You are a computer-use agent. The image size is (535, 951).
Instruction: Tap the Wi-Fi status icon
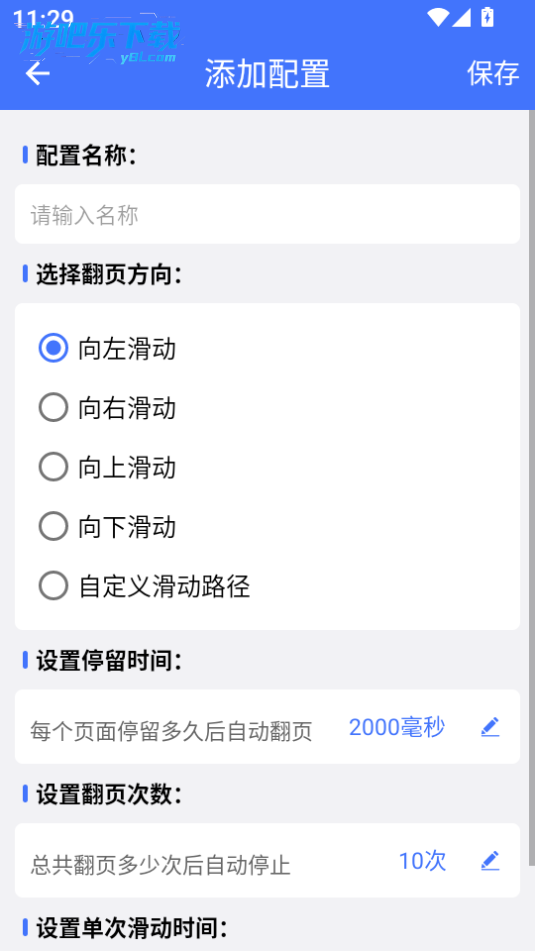point(437,17)
